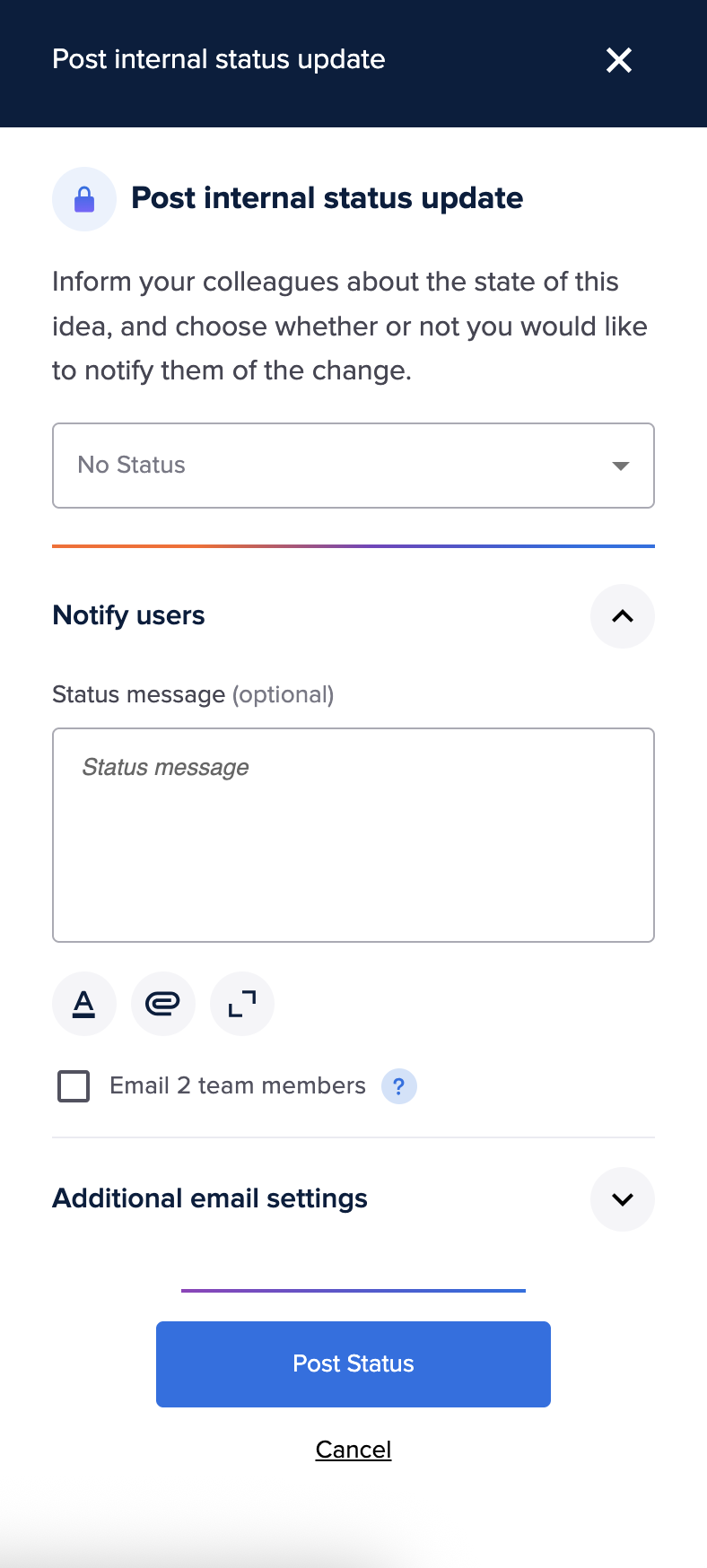Expand the message editor with the fullscreen icon
707x1568 pixels.
(242, 1004)
